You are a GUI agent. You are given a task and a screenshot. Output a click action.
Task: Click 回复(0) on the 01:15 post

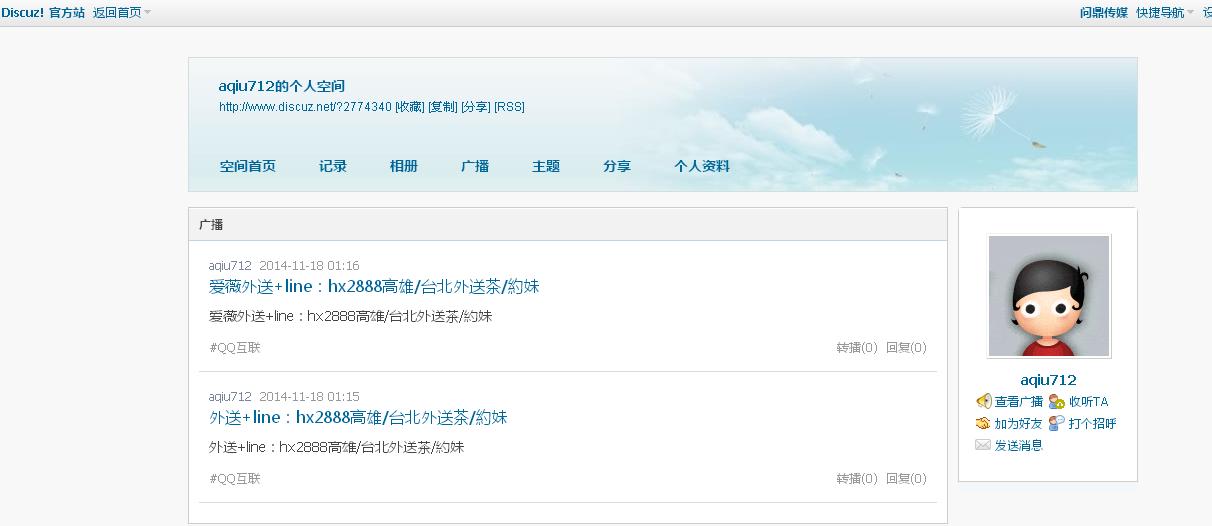(x=906, y=479)
